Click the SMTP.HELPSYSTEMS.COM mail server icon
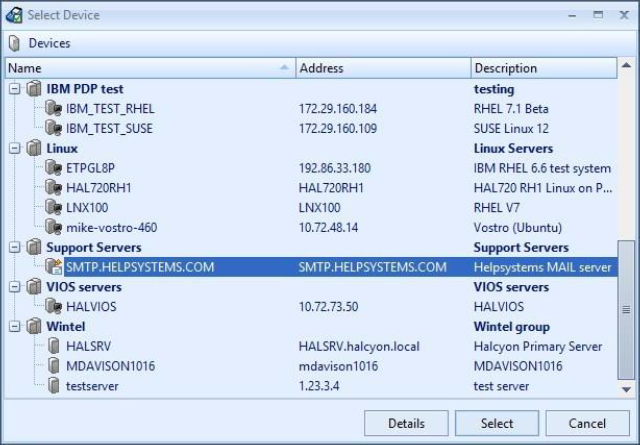Viewport: 640px width, 445px height. [54, 267]
